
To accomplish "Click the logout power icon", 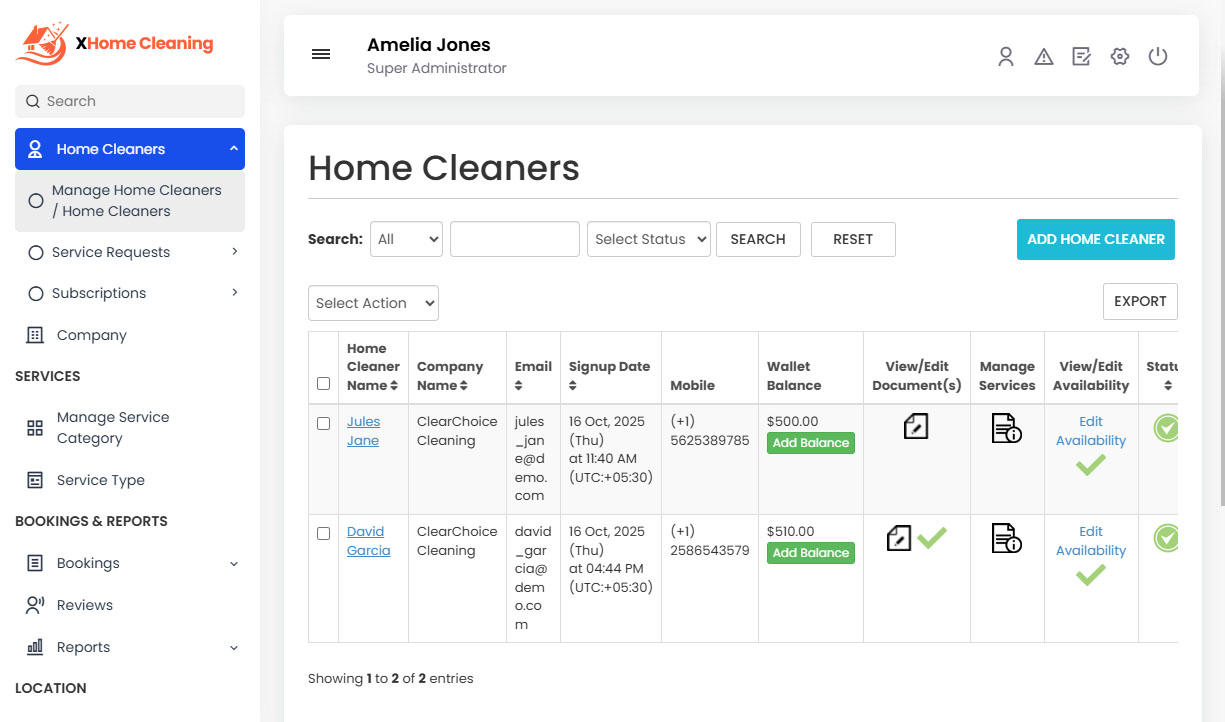I will (1157, 57).
